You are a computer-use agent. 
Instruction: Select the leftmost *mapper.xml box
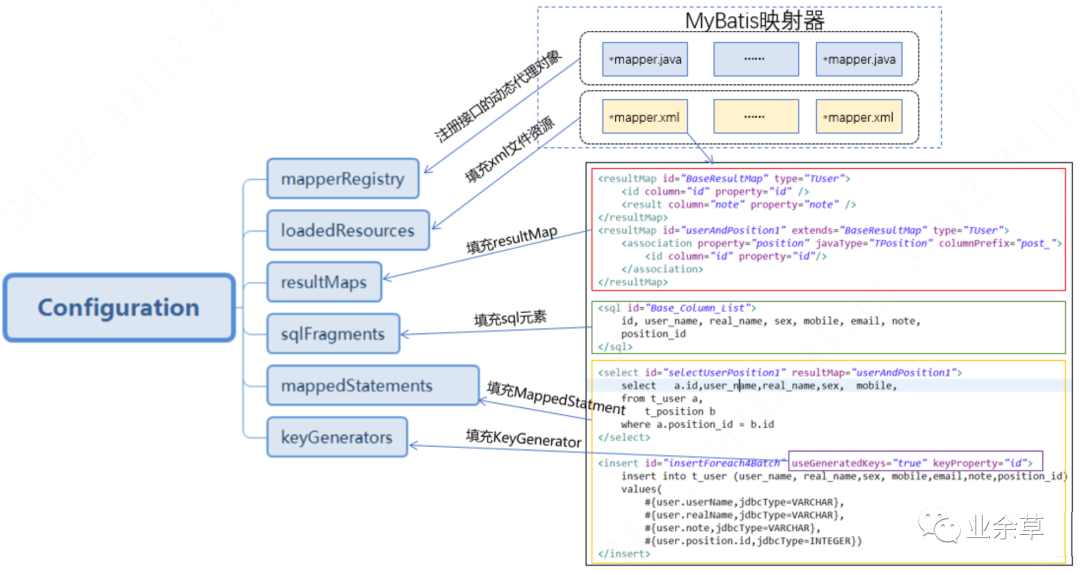[x=645, y=116]
